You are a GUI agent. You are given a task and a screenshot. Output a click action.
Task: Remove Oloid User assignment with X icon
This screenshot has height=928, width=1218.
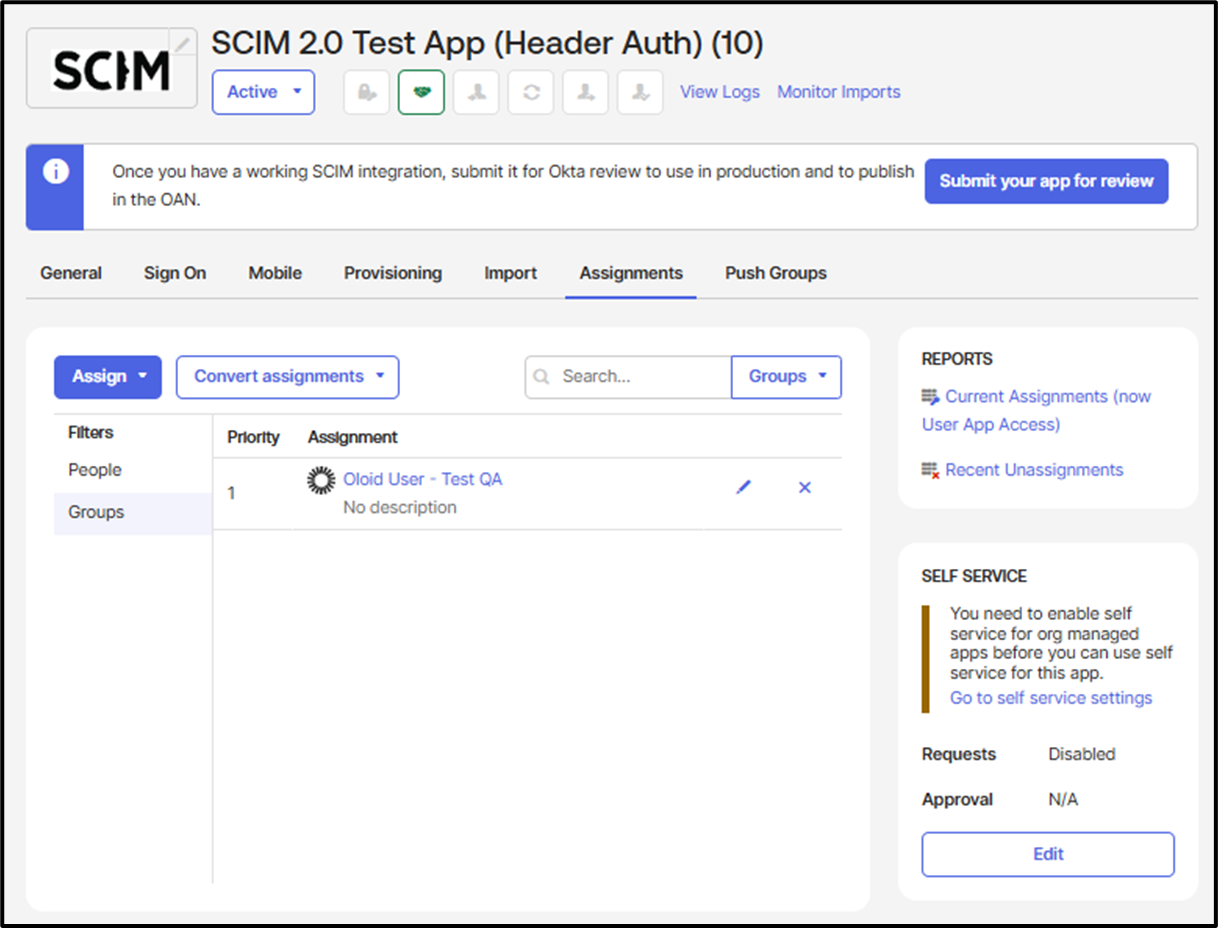click(805, 488)
